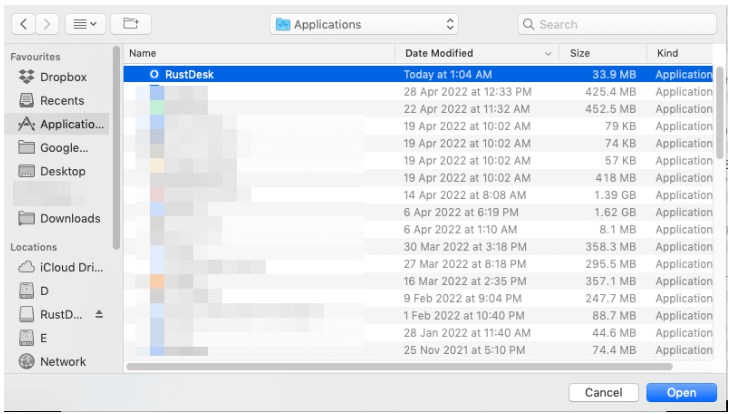
Task: Select the row dated 28 Jan 2022 at 11:40 AM
Action: (x=418, y=333)
